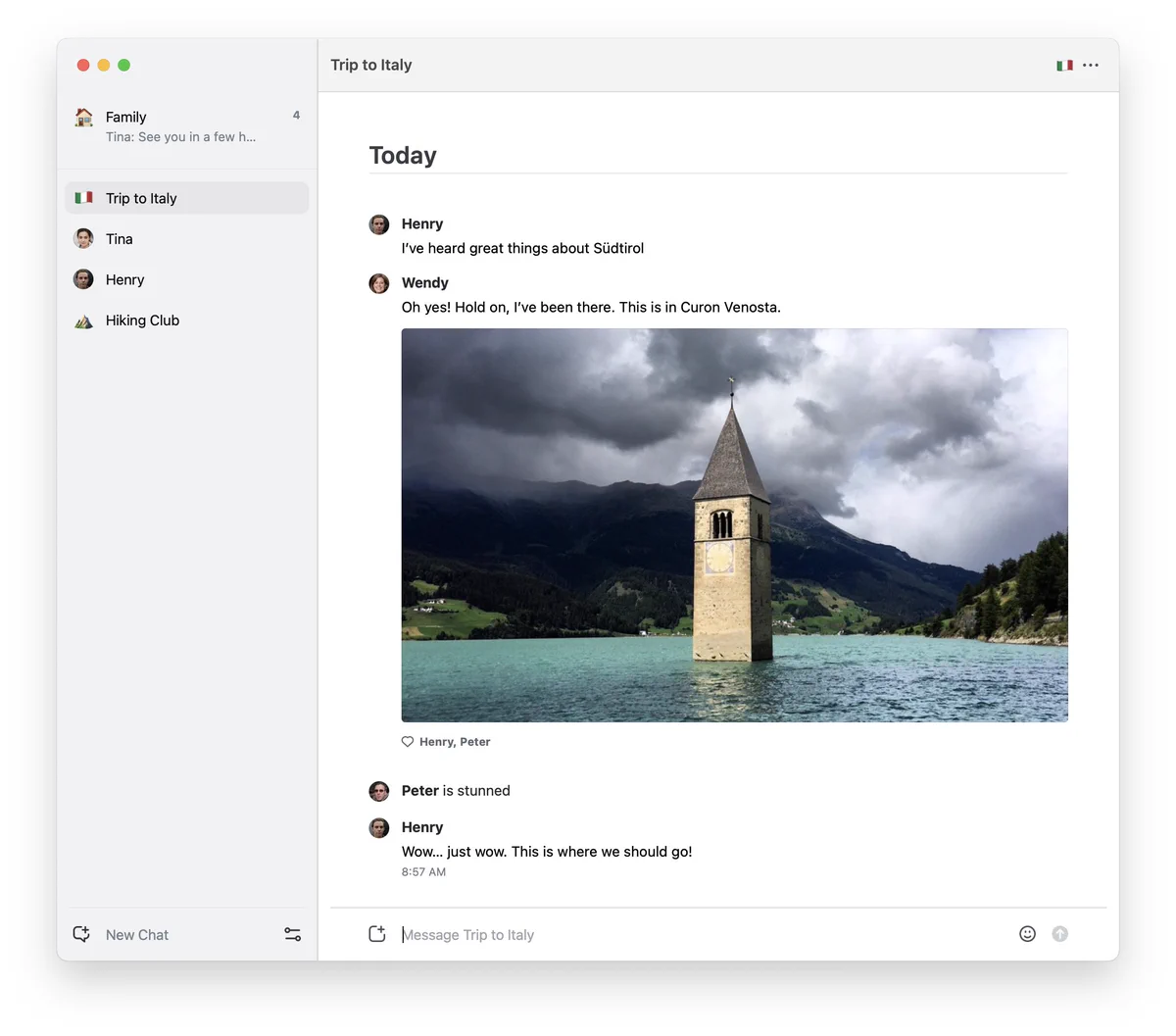
Task: Click the add attachment icon
Action: click(377, 934)
